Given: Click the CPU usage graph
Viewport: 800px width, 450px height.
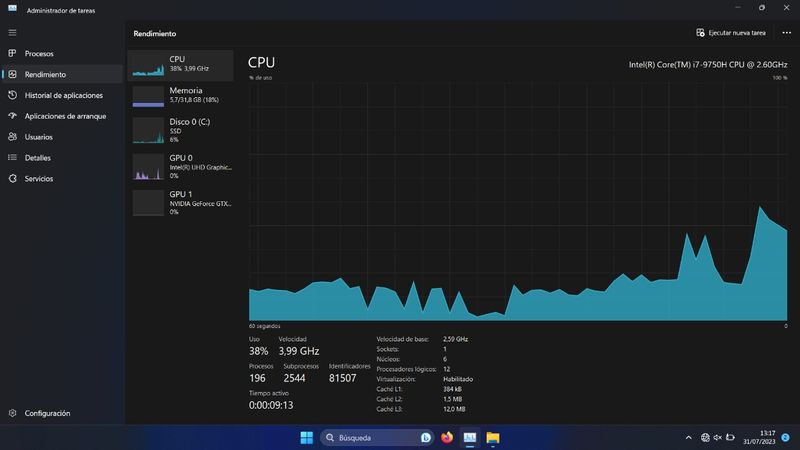Looking at the screenshot, I should click(x=518, y=202).
